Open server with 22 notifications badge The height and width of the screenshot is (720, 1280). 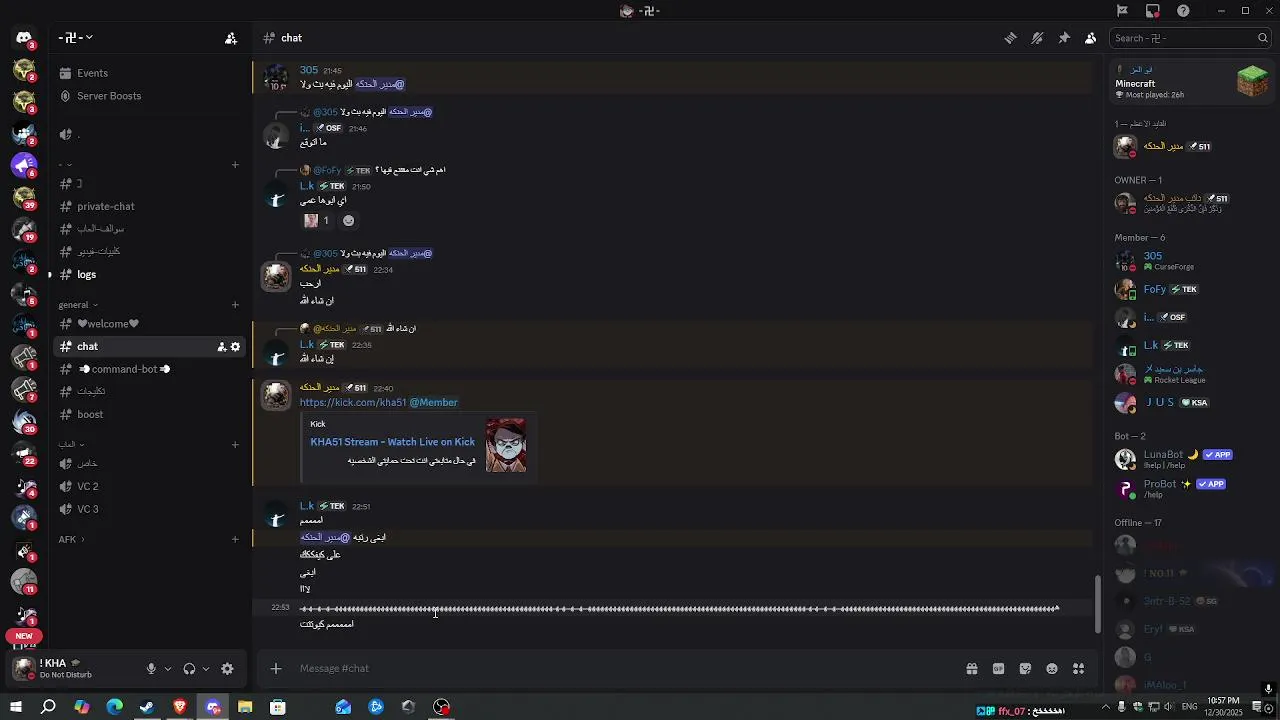point(24,452)
